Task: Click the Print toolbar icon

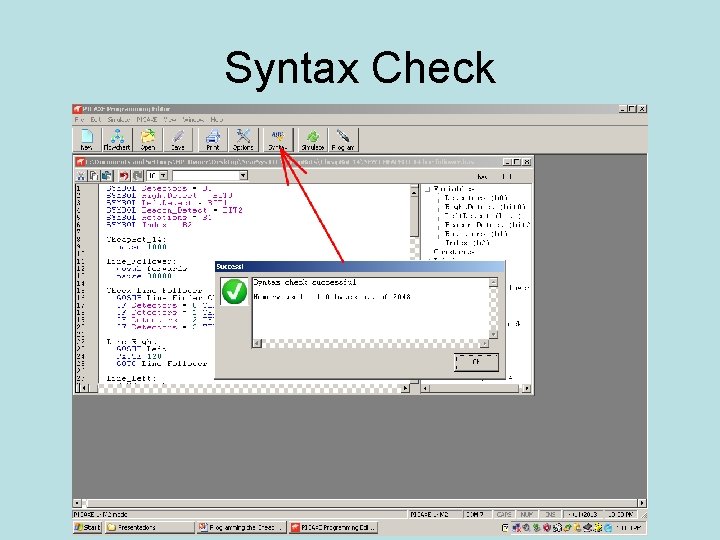Action: pos(213,140)
